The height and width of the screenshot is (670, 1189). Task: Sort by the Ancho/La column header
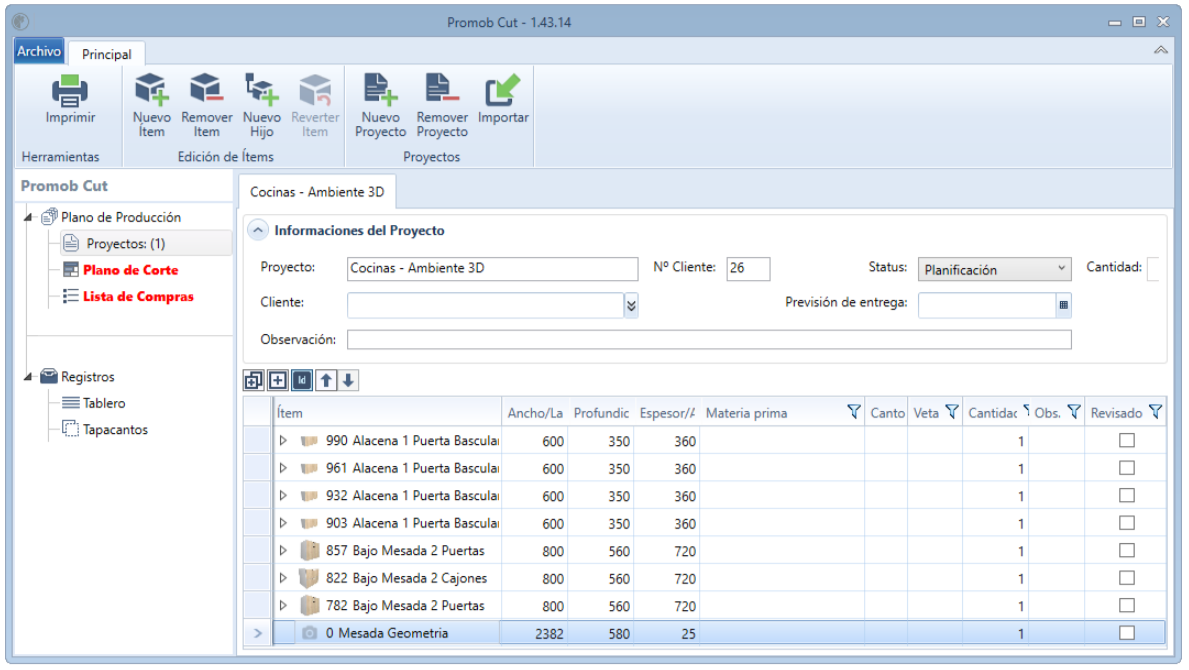tap(535, 412)
